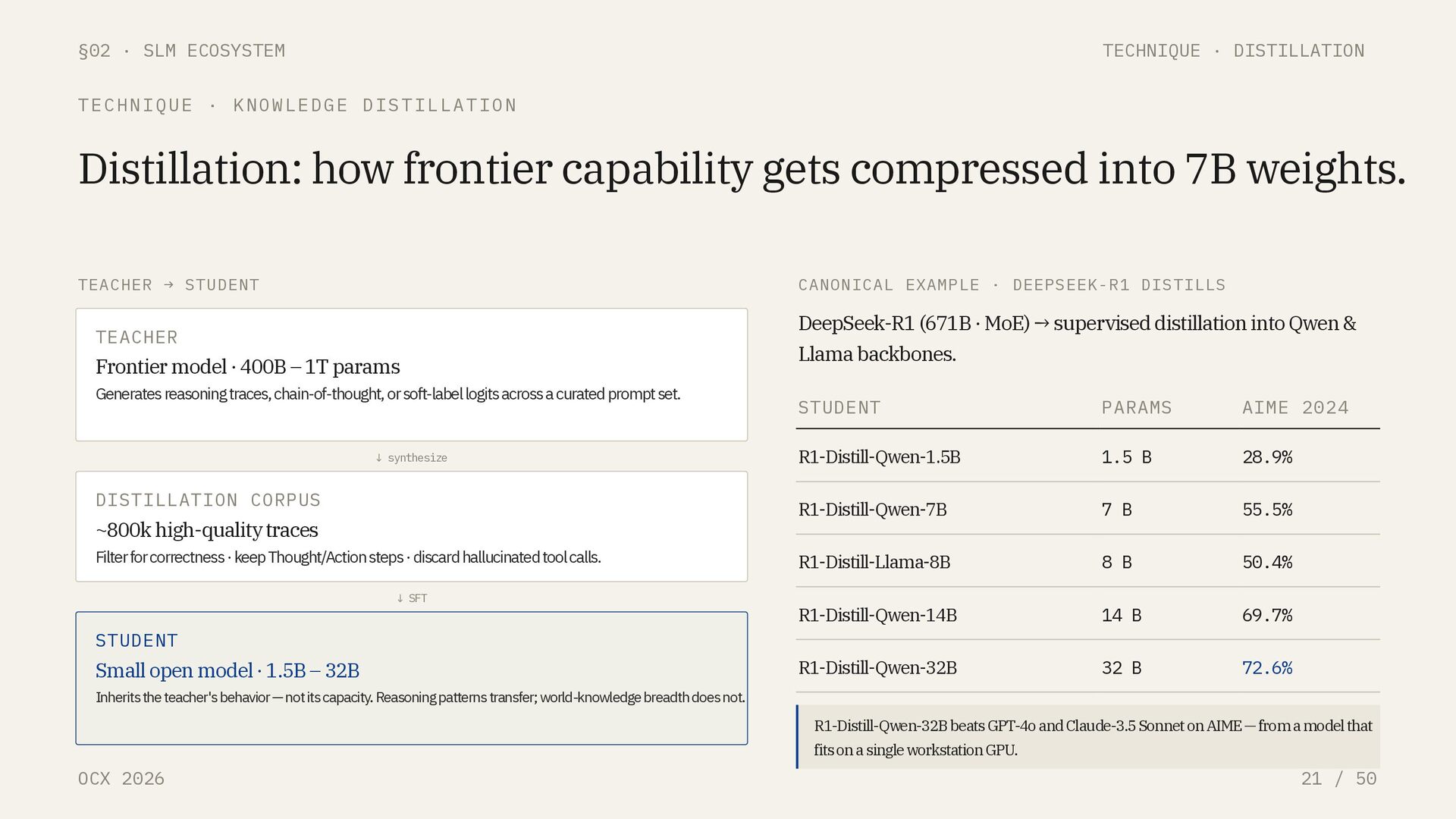The image size is (1456, 819).
Task: Click the down arrow labeled synthesize
Action: [x=411, y=457]
